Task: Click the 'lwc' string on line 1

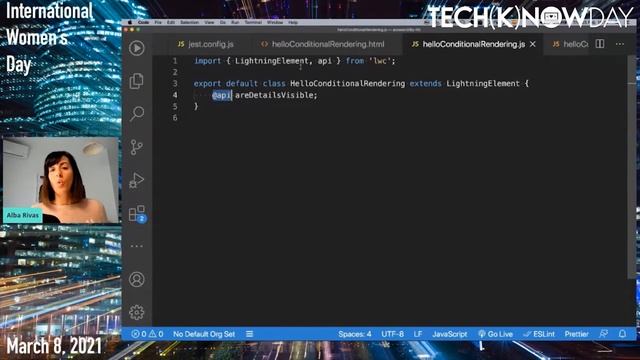Action: (379, 61)
